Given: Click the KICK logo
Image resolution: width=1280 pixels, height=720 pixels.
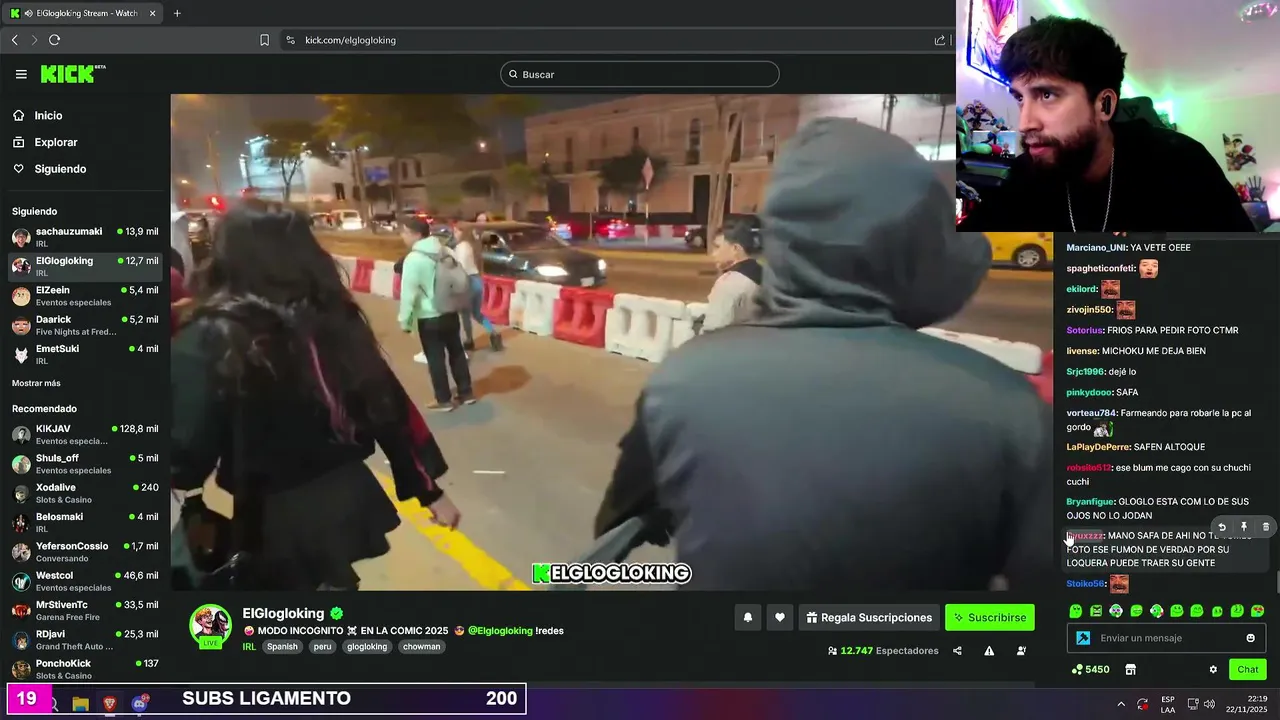Looking at the screenshot, I should coord(72,74).
